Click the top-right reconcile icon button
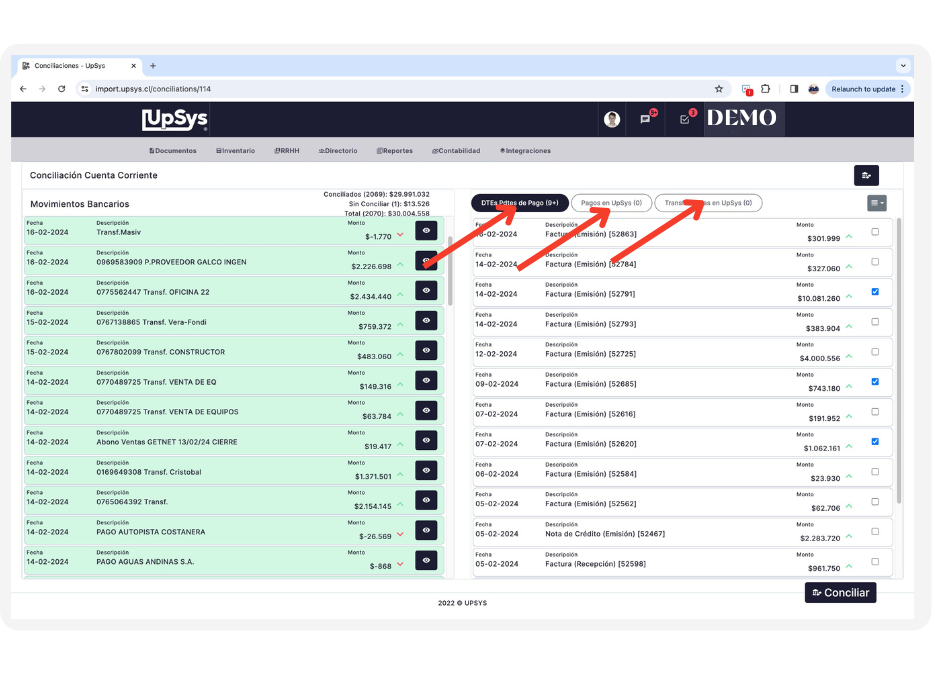The width and height of the screenshot is (940, 688). (866, 176)
